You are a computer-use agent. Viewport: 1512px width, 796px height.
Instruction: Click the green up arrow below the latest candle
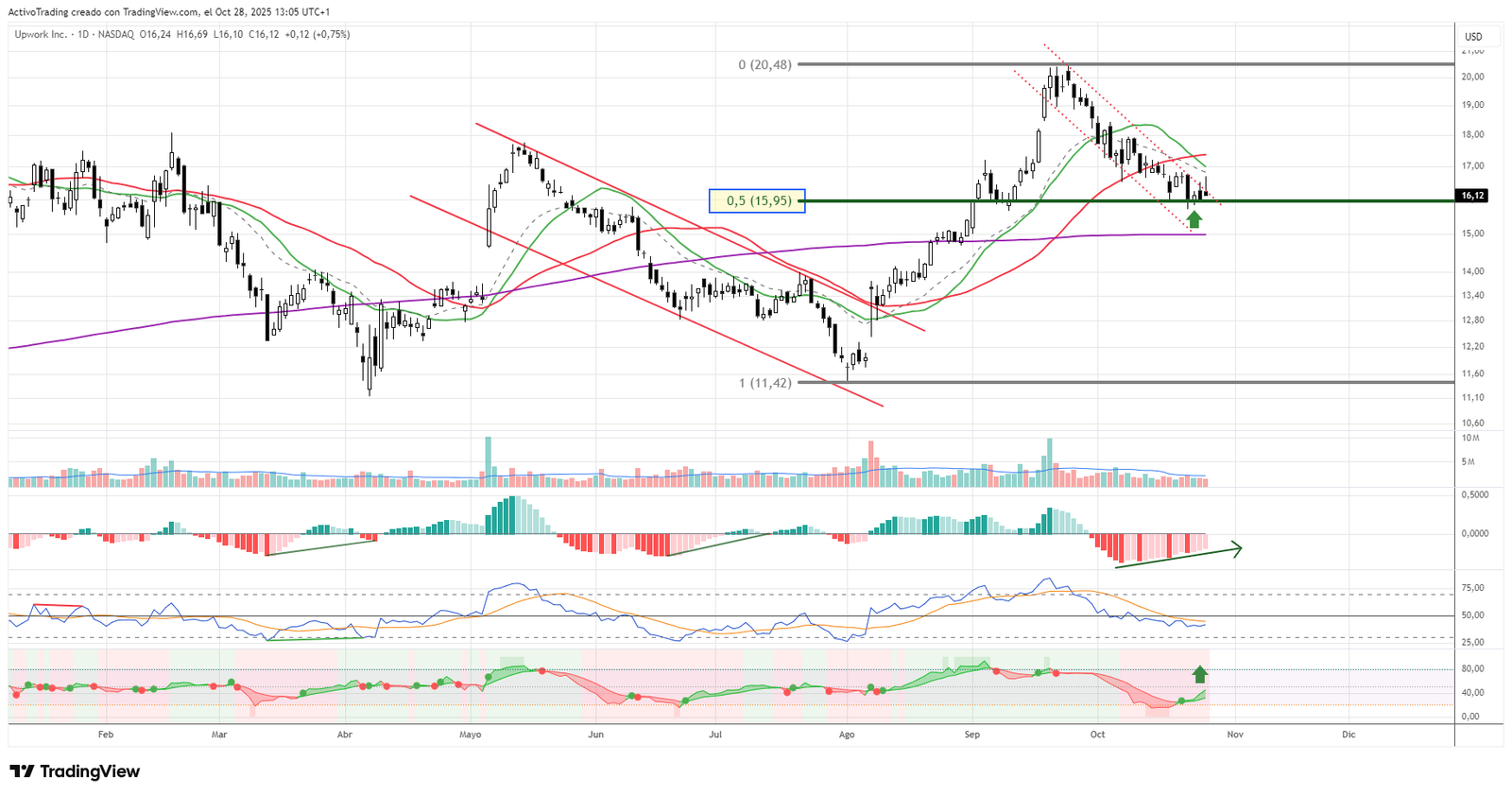point(1194,219)
